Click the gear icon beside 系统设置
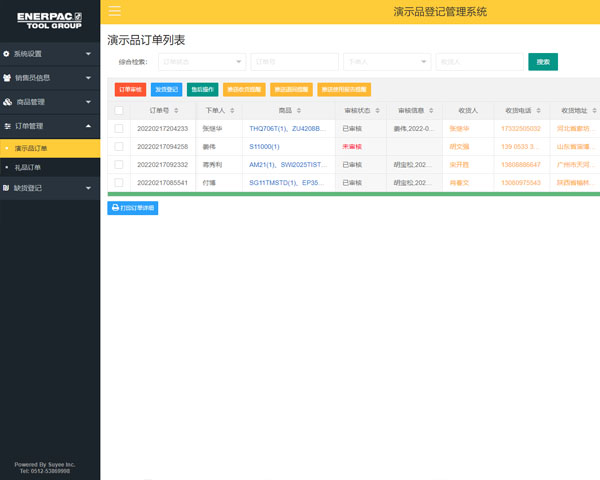This screenshot has width=600, height=480. coord(7,54)
